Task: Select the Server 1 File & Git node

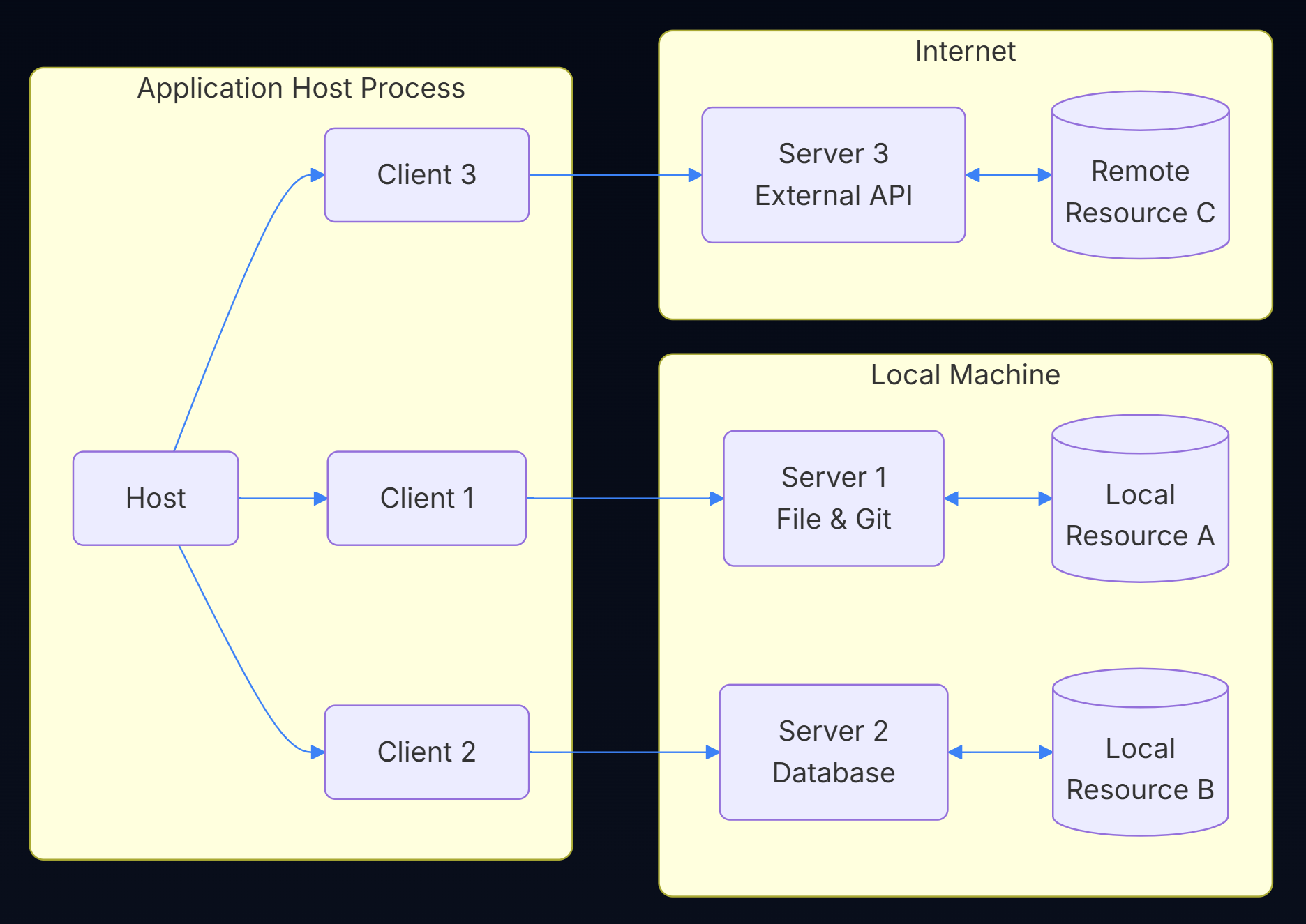Action: [x=833, y=497]
